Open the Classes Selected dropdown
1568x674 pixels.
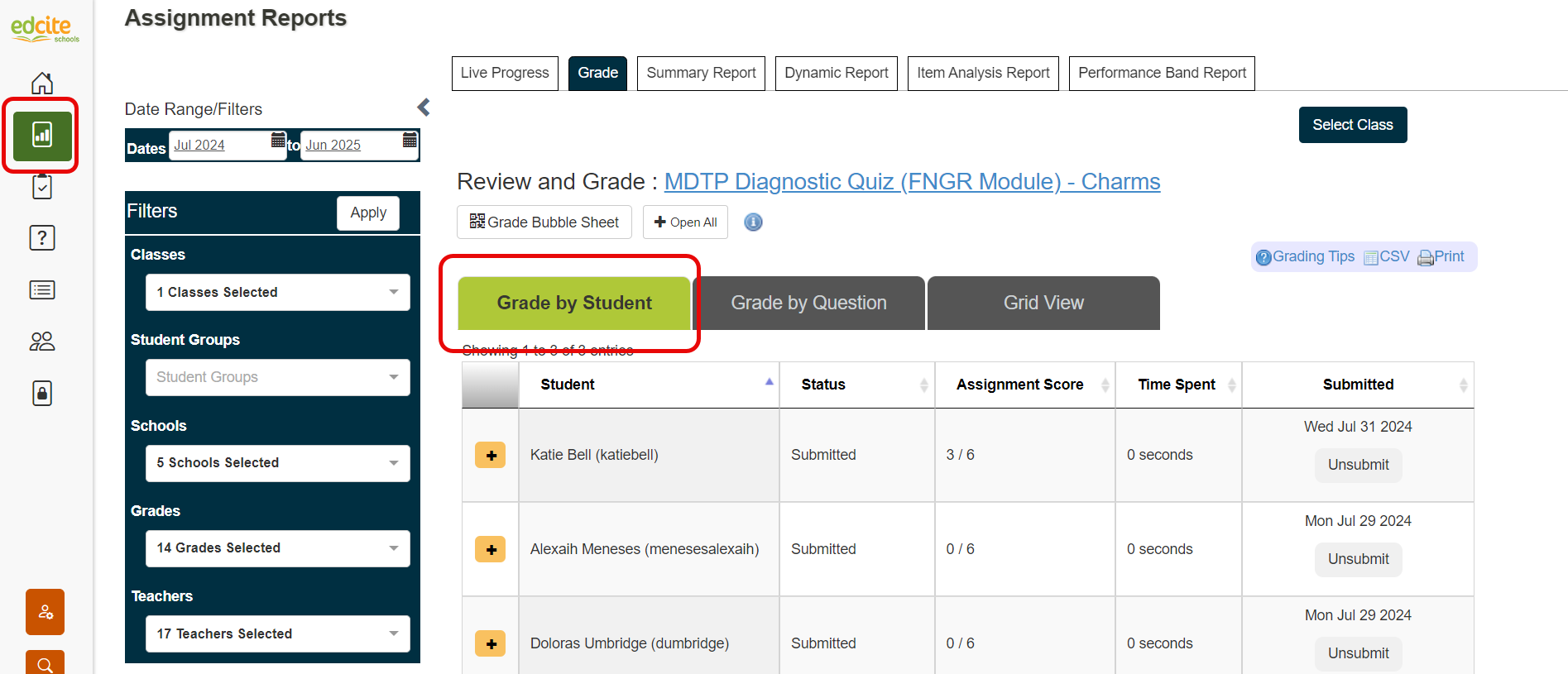pyautogui.click(x=278, y=293)
